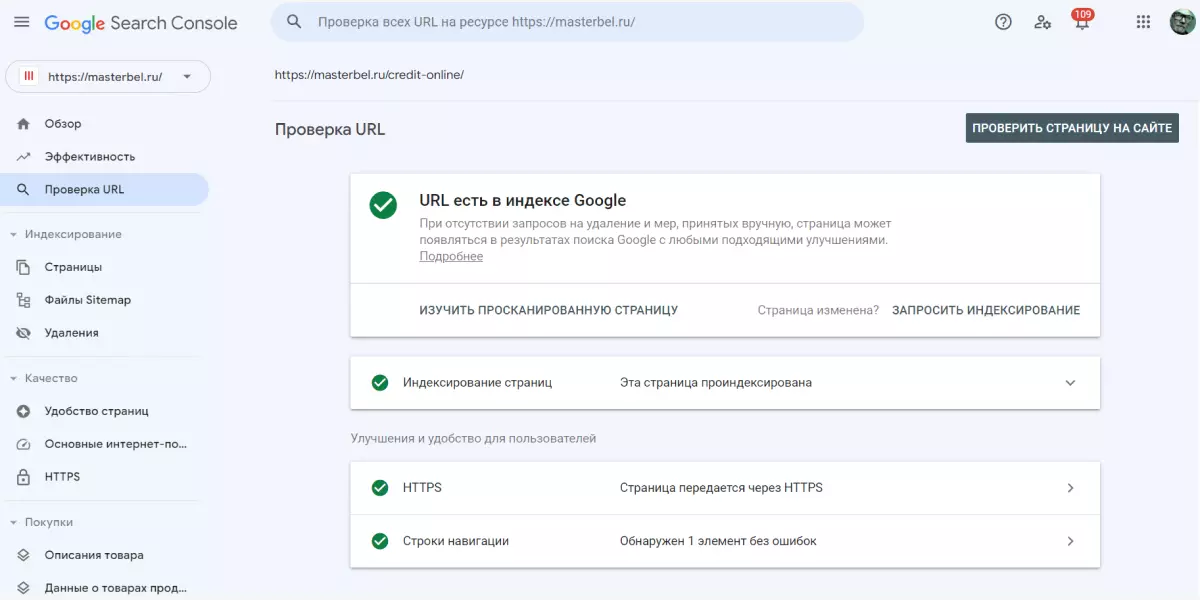
Task: Click the Google Search Console logo
Action: (141, 22)
